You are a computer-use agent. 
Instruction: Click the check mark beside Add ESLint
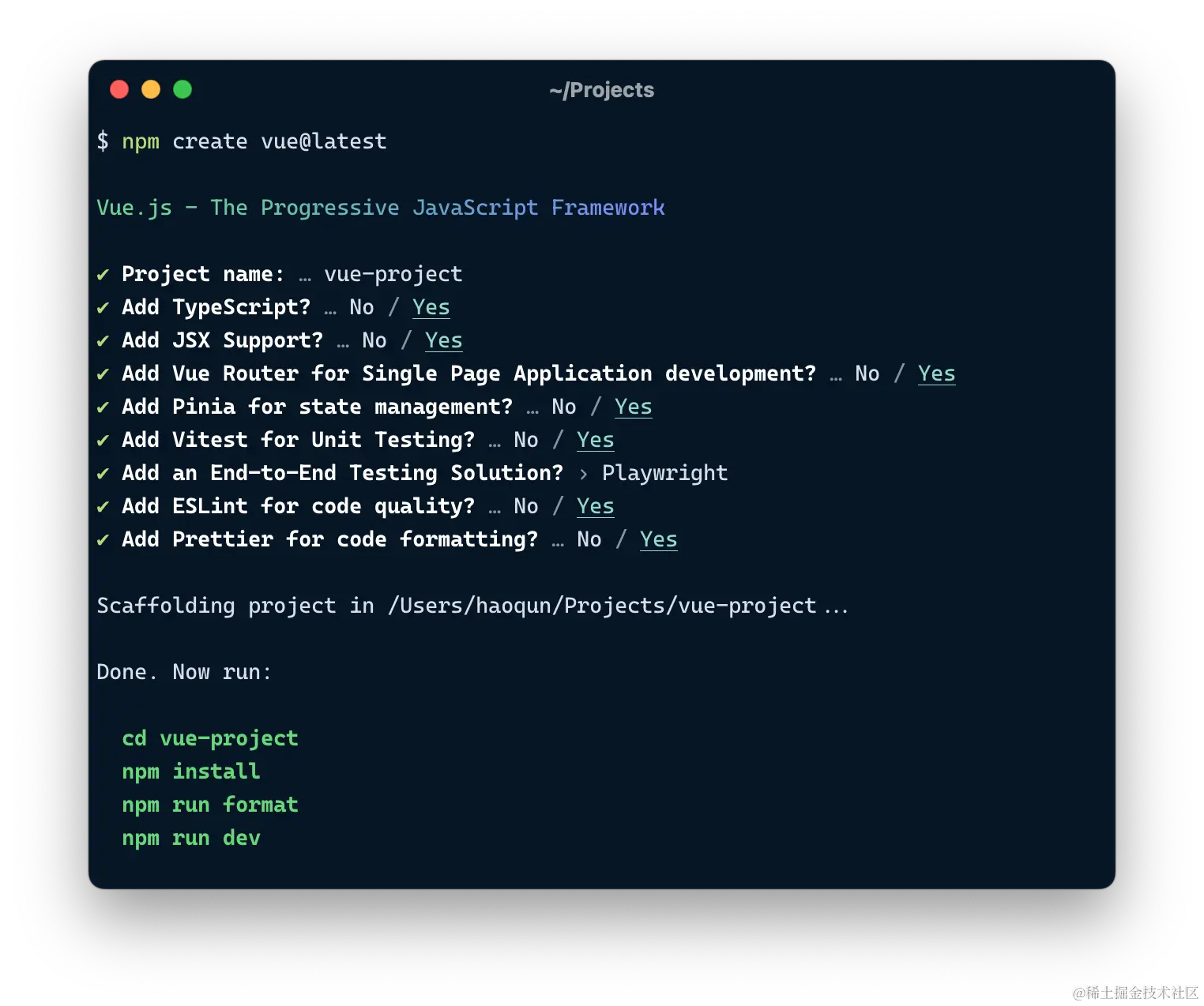pyautogui.click(x=103, y=507)
